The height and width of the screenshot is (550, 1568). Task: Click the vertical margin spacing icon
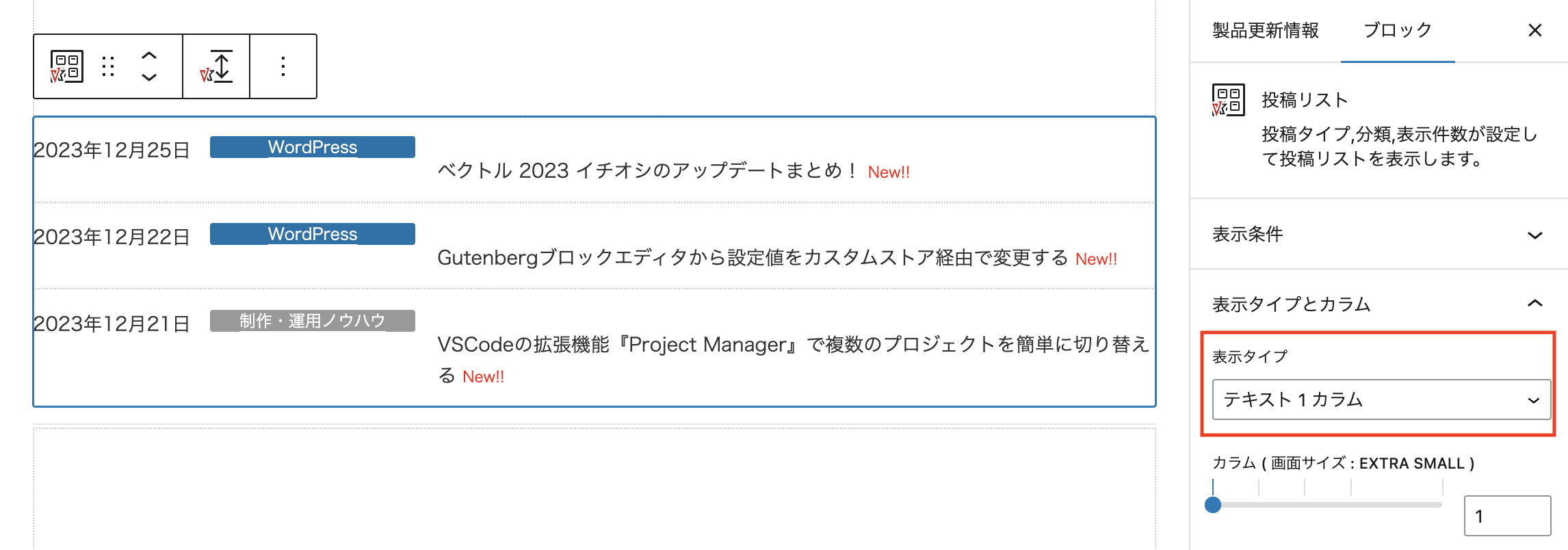click(x=216, y=66)
